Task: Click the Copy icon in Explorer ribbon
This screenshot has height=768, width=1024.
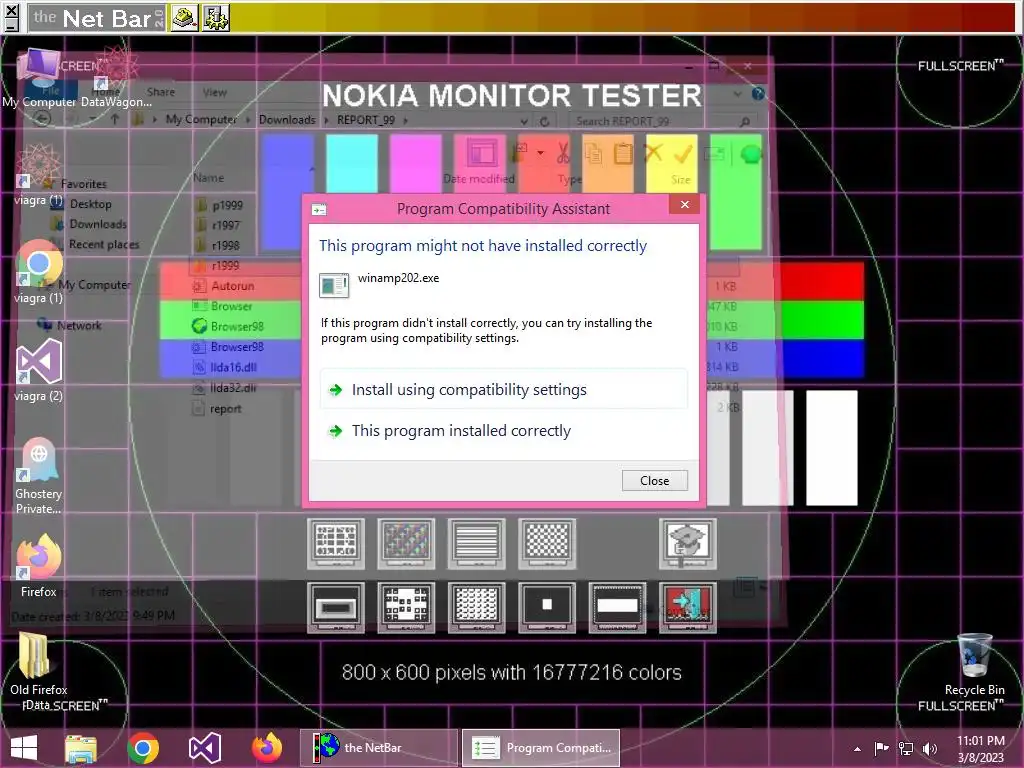Action: pos(594,154)
